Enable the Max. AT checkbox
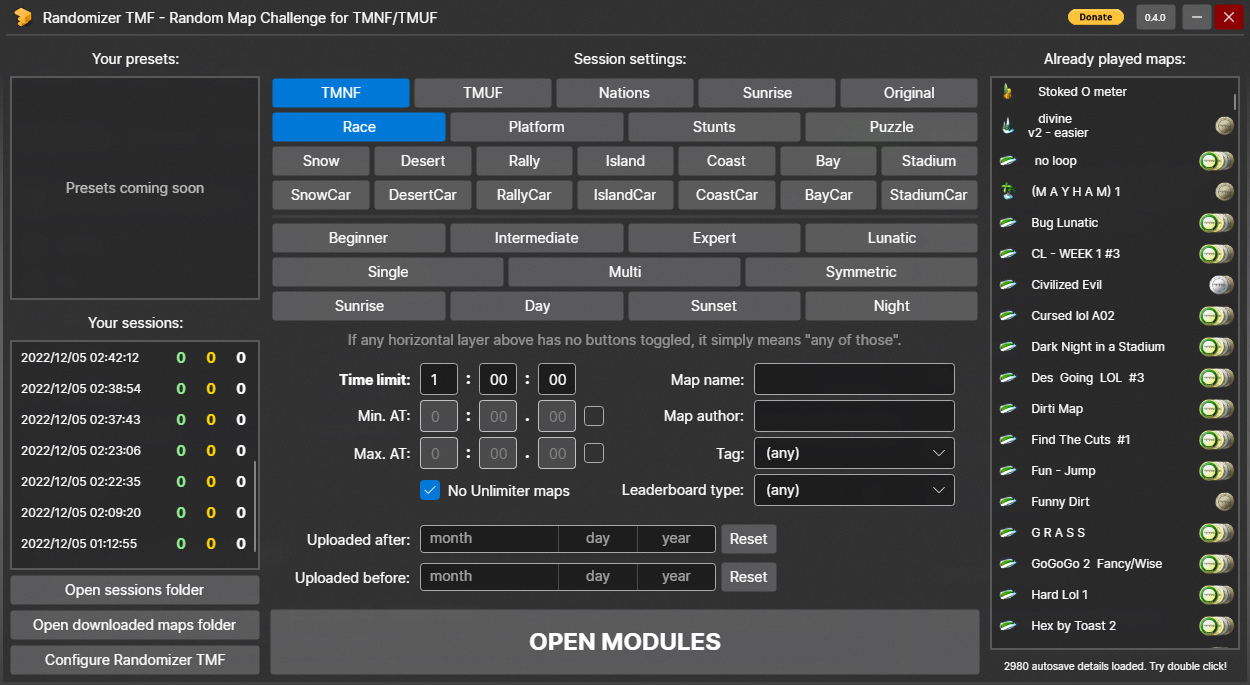This screenshot has height=685, width=1250. pyautogui.click(x=594, y=453)
